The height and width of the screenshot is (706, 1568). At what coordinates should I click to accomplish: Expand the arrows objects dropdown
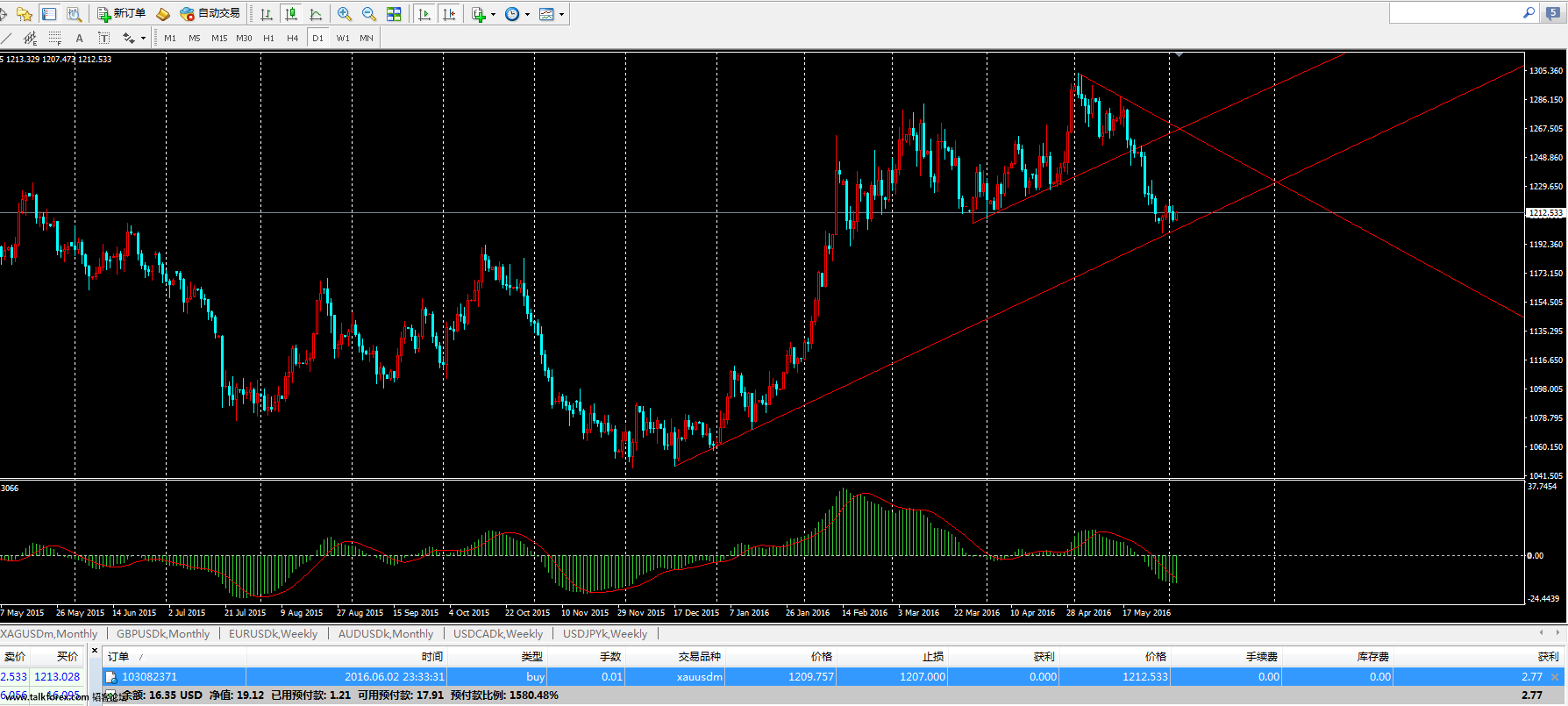click(x=143, y=38)
